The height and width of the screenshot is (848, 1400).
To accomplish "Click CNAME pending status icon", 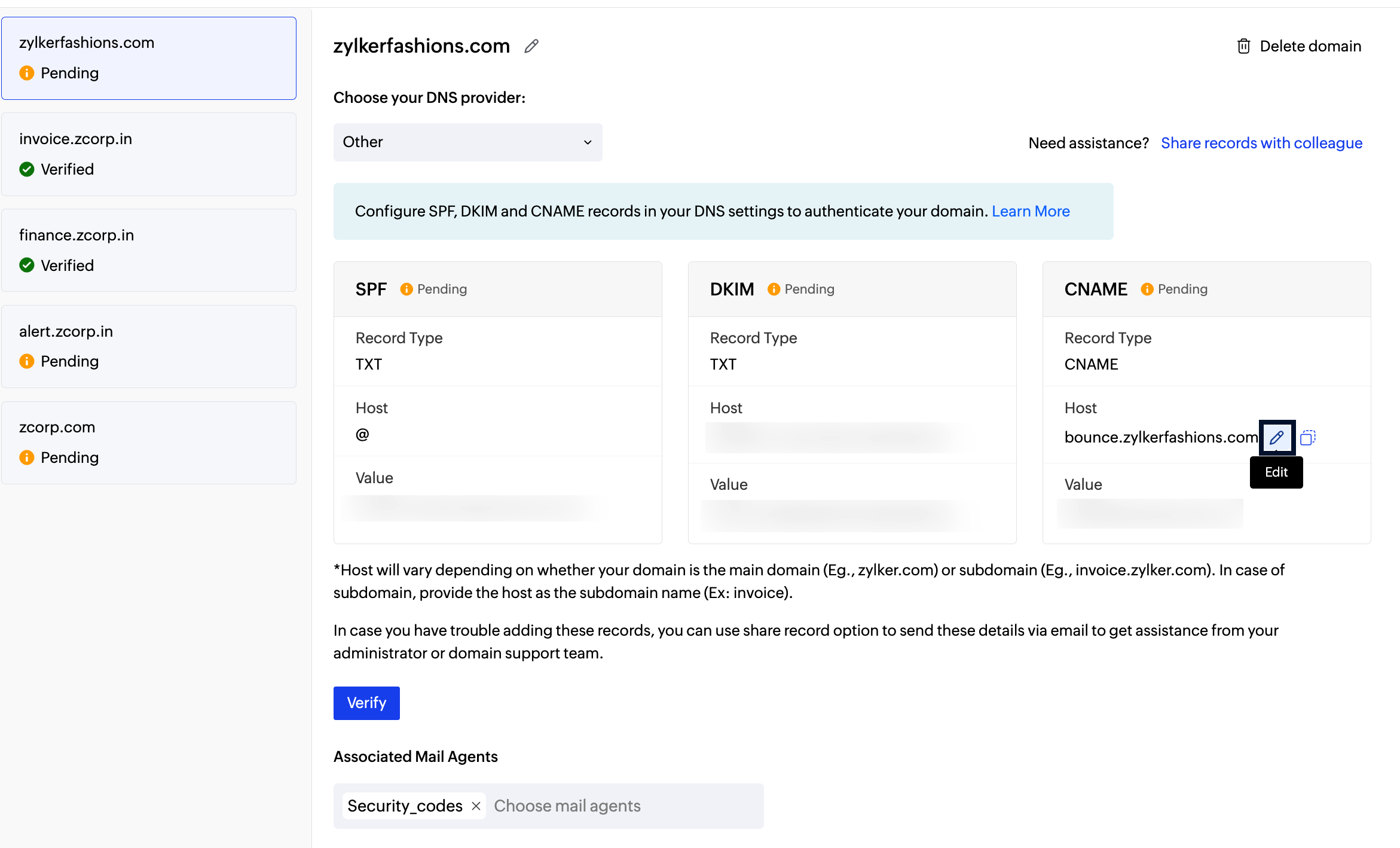I will pos(1147,289).
